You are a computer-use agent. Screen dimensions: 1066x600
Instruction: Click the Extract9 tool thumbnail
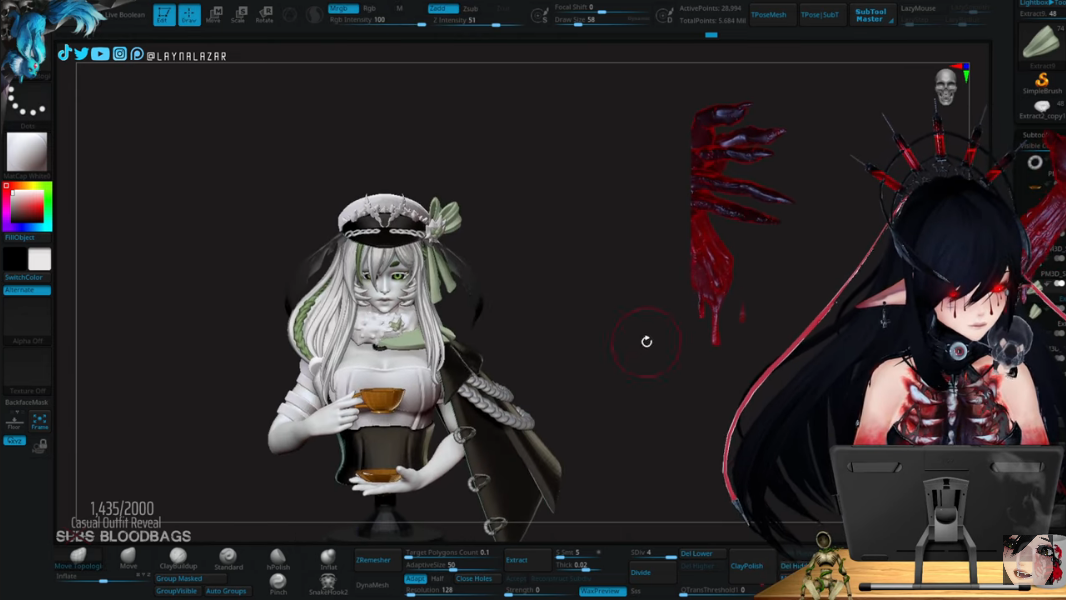1040,43
